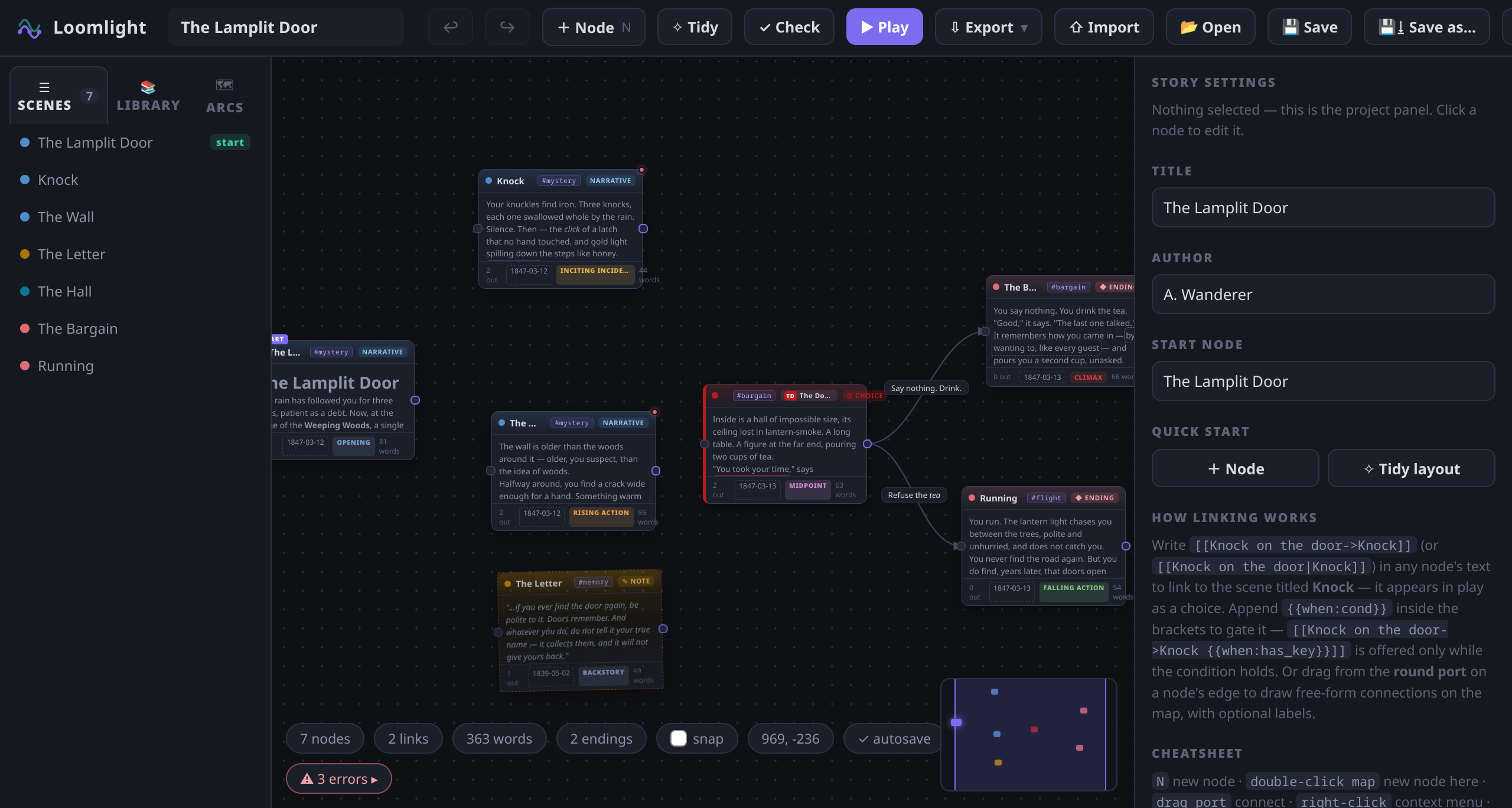
Task: Toggle the autosave option
Action: pos(894,738)
